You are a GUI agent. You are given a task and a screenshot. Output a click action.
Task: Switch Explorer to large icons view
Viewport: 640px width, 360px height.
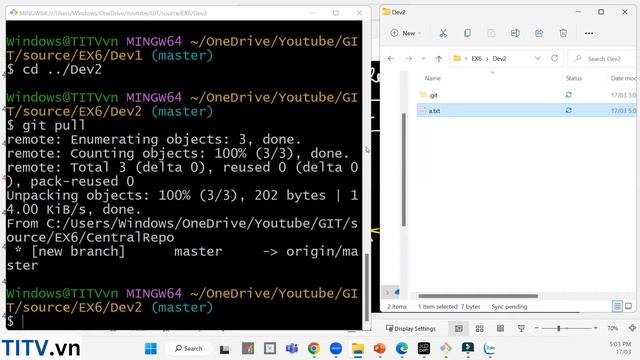coord(629,306)
